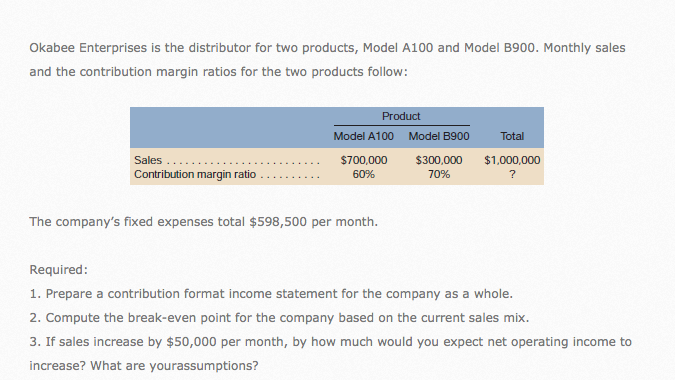Click the text 'What are yourassumptions?'
Viewport: 675px width, 380px height.
(x=174, y=366)
